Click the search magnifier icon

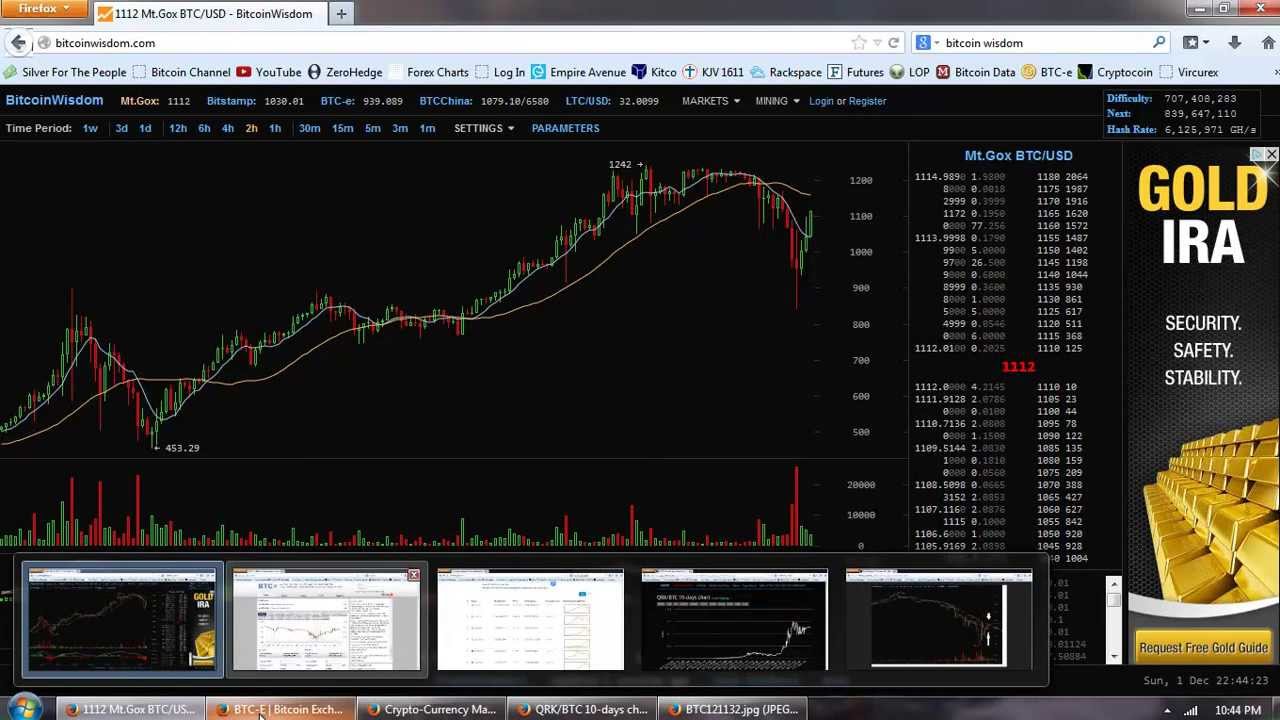click(1159, 43)
